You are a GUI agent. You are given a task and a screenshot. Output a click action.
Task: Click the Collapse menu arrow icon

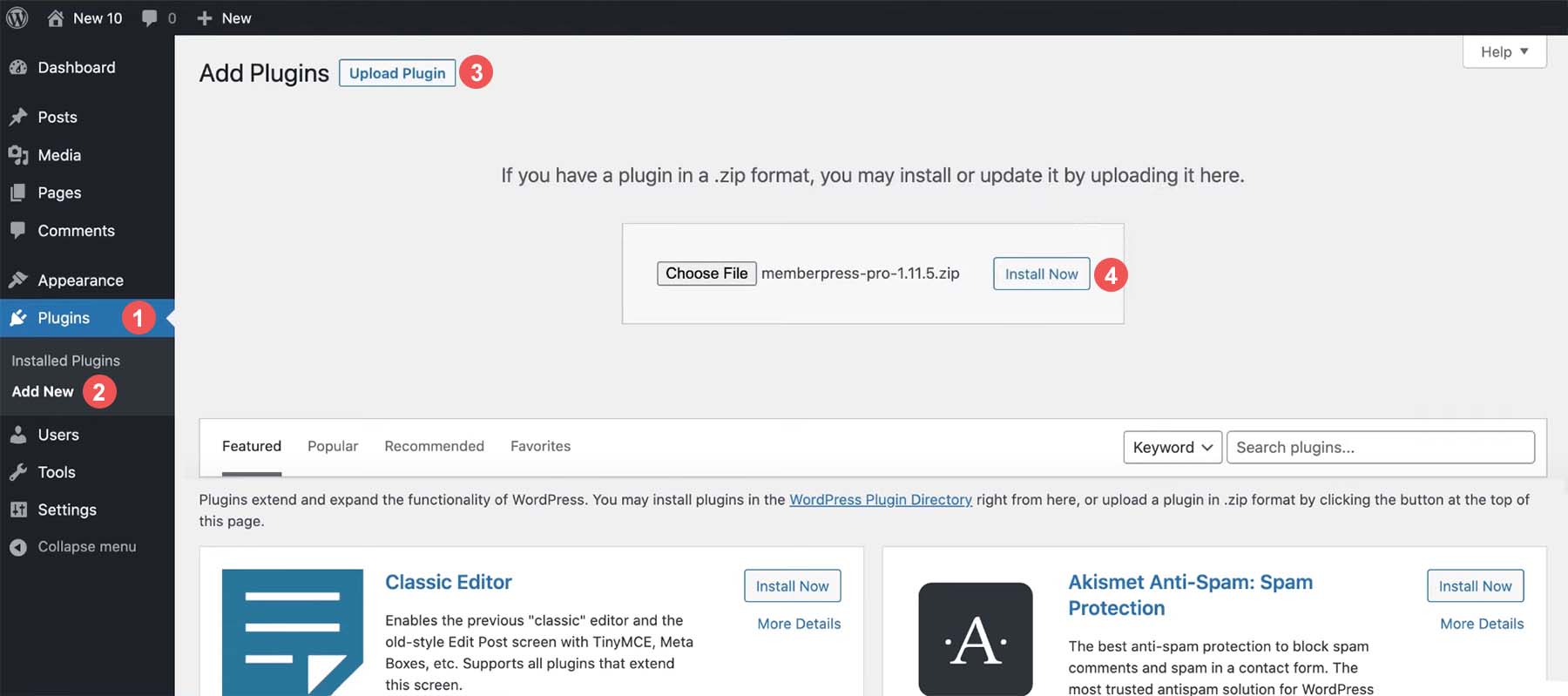(18, 547)
